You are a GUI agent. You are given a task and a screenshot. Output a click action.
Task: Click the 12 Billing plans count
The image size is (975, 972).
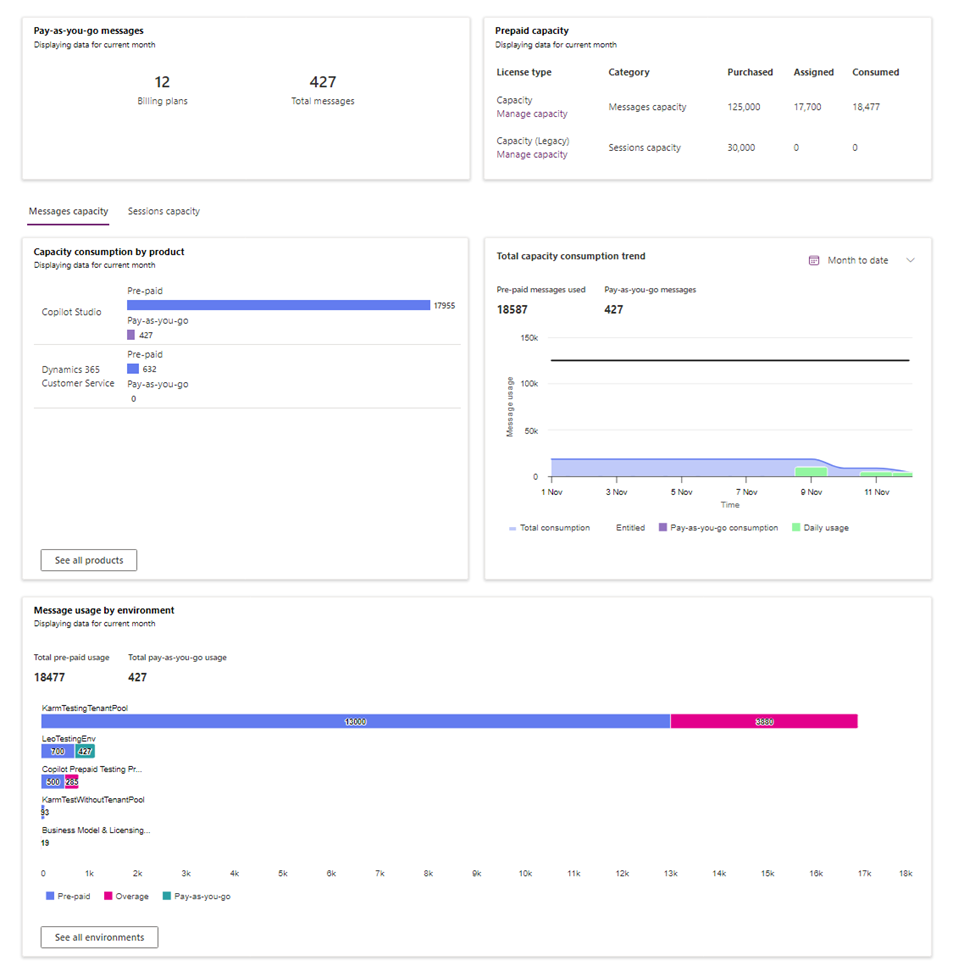click(162, 82)
